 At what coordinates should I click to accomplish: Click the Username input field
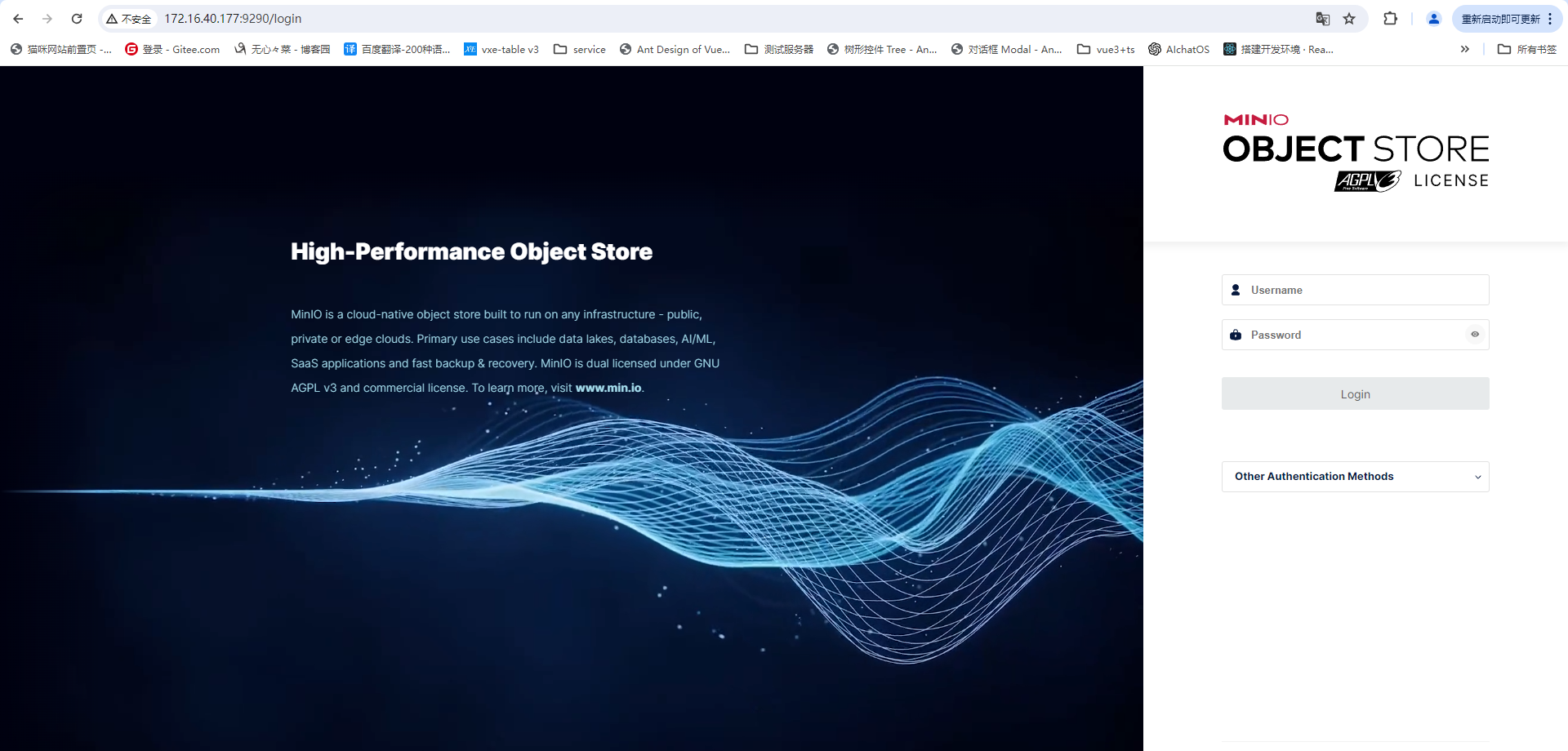coord(1355,290)
